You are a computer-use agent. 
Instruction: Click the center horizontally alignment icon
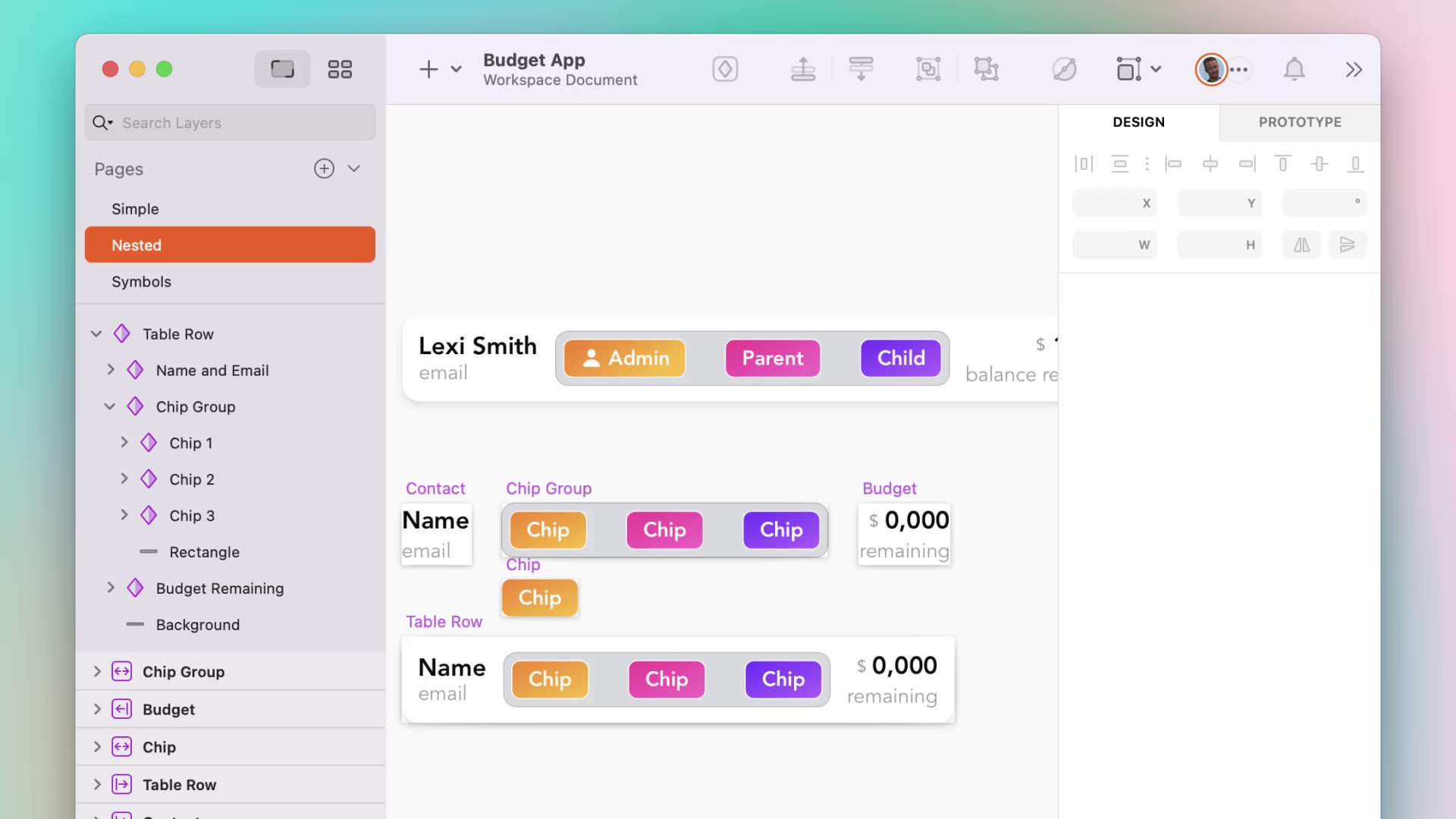[1210, 163]
